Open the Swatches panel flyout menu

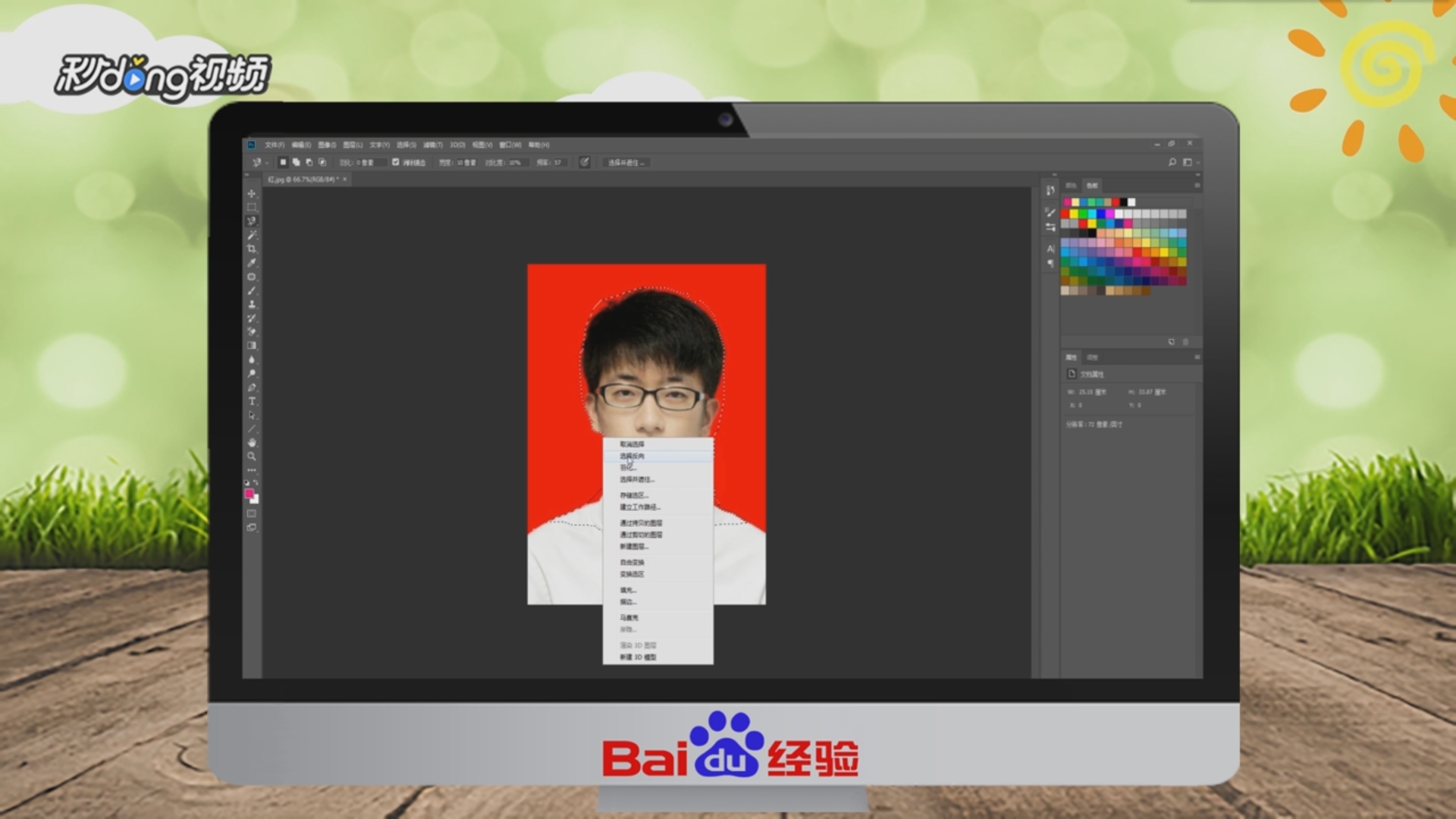1197,185
